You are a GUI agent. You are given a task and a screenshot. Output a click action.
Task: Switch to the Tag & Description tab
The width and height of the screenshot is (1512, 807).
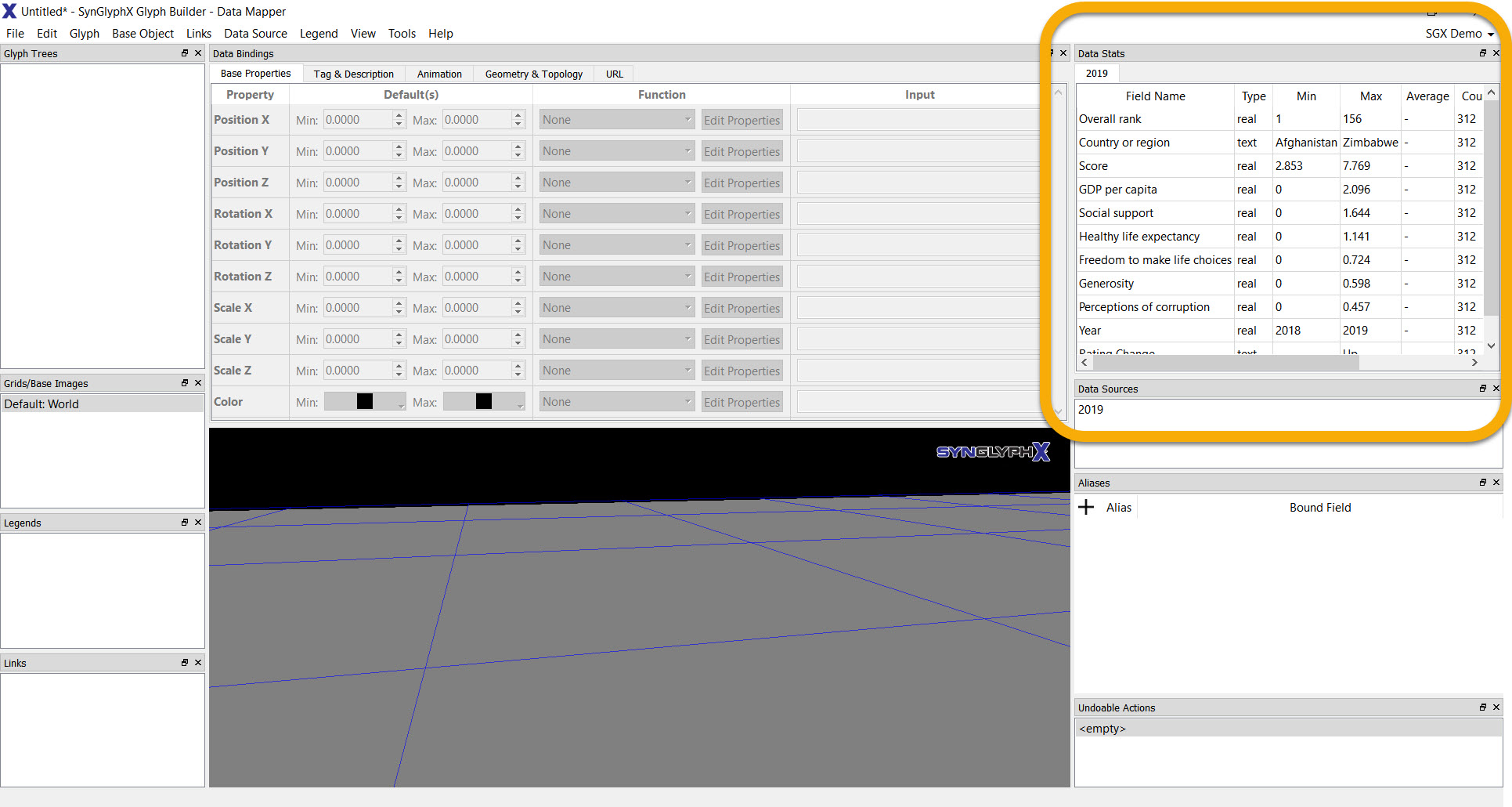coord(354,74)
